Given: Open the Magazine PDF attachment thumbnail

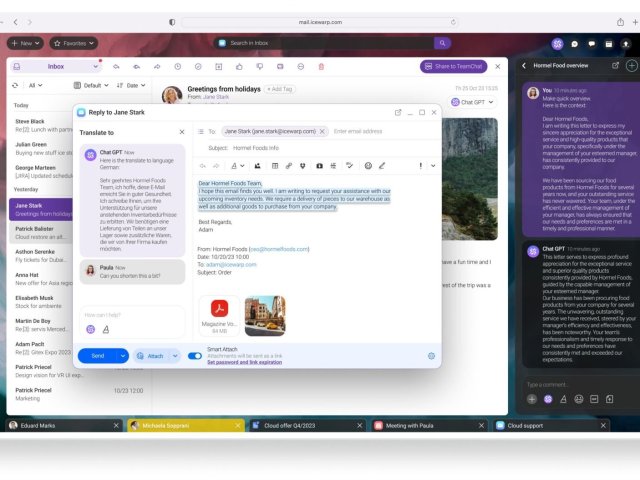Looking at the screenshot, I should click(219, 311).
